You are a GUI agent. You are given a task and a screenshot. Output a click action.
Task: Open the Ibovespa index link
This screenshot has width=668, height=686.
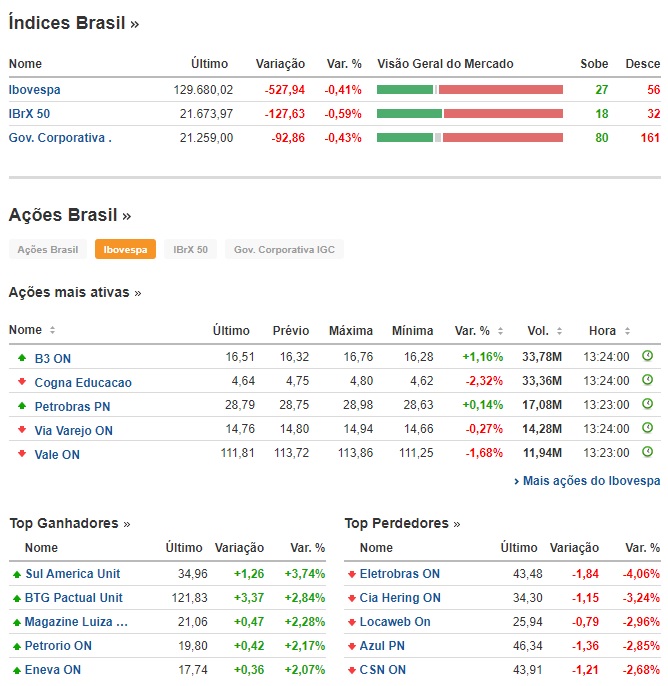(35, 90)
